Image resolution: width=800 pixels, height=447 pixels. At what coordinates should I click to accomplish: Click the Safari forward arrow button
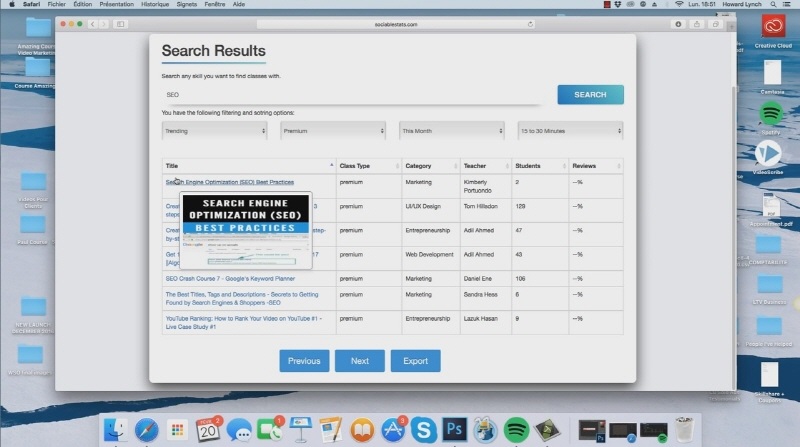(x=104, y=24)
